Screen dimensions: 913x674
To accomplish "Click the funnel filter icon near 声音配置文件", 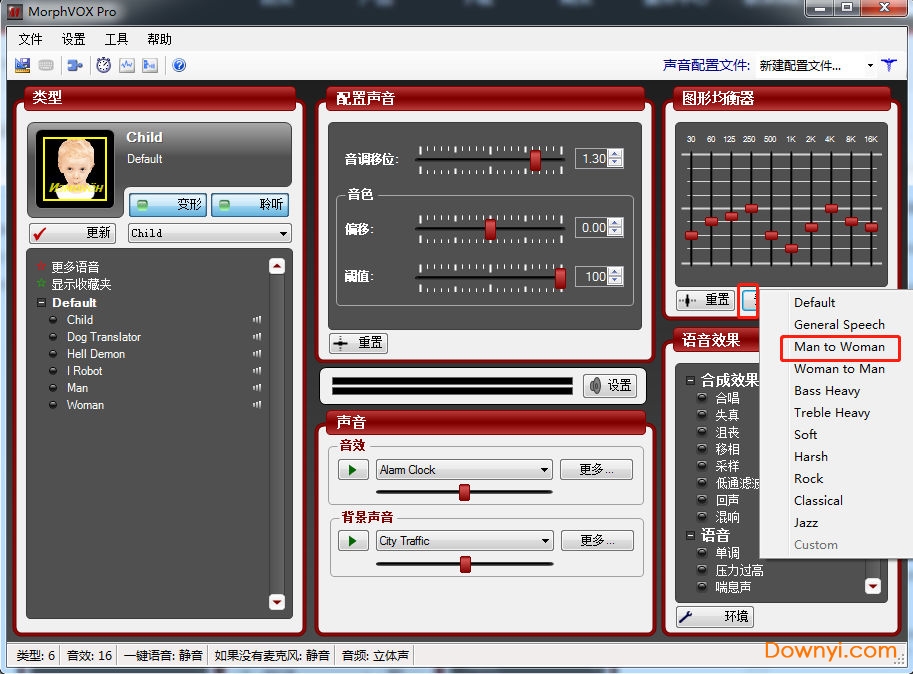I will tap(888, 65).
